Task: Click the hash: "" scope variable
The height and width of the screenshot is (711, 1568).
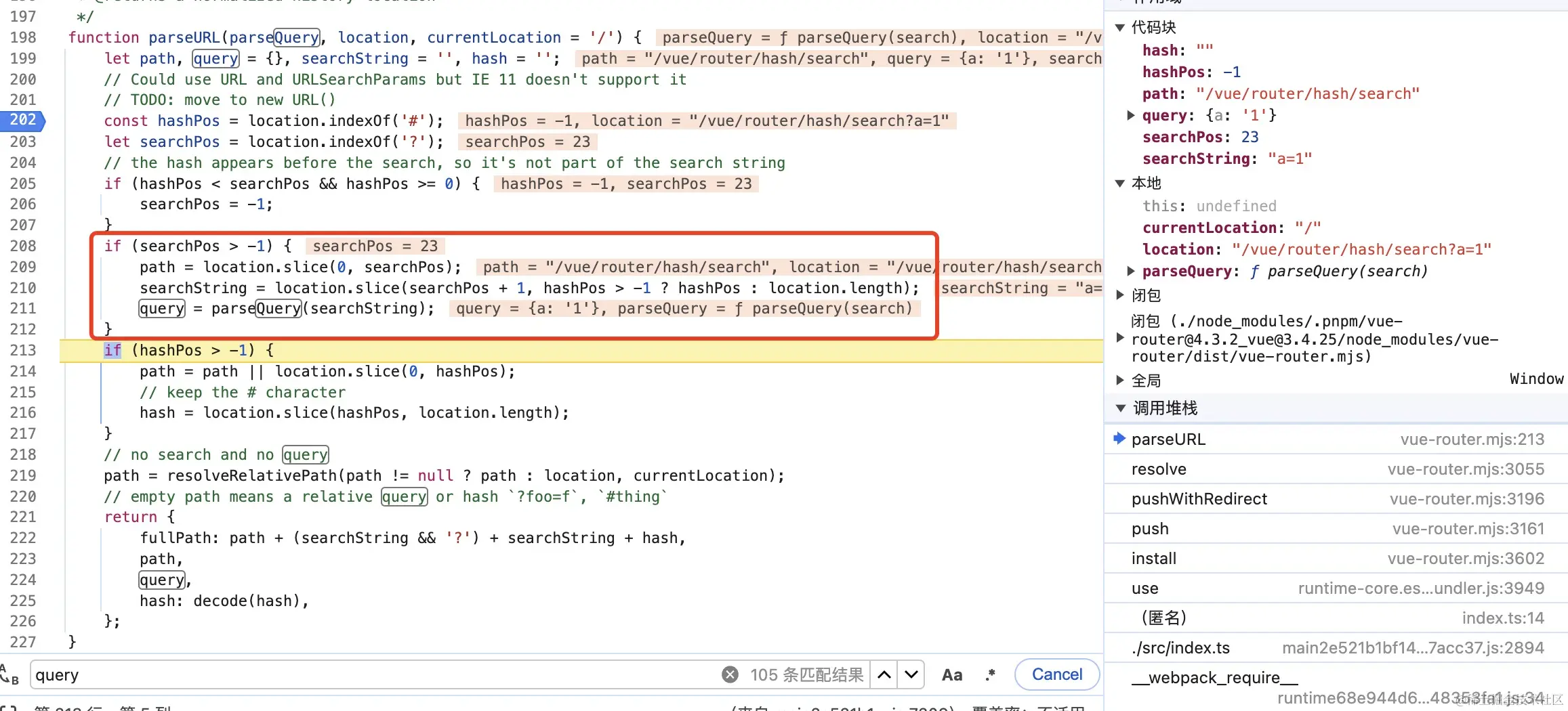Action: point(1178,50)
